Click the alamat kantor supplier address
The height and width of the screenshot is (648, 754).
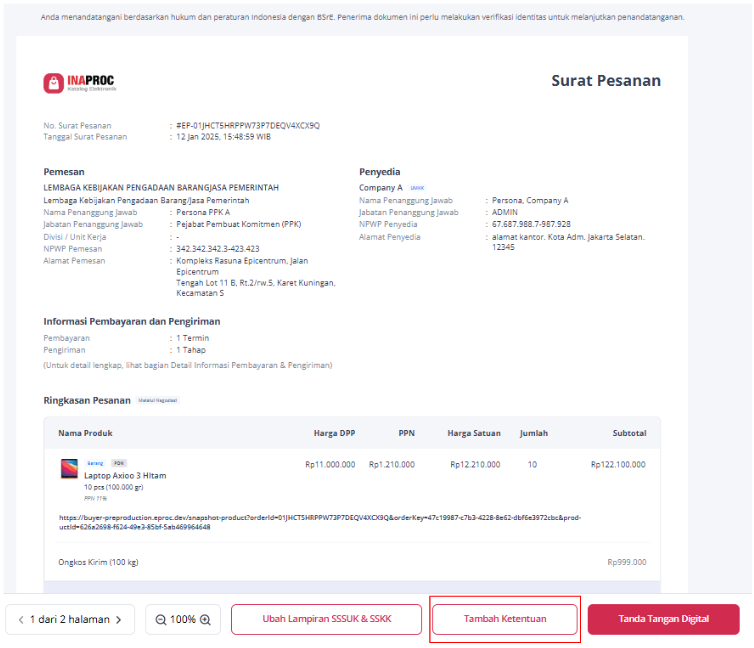[x=568, y=242]
